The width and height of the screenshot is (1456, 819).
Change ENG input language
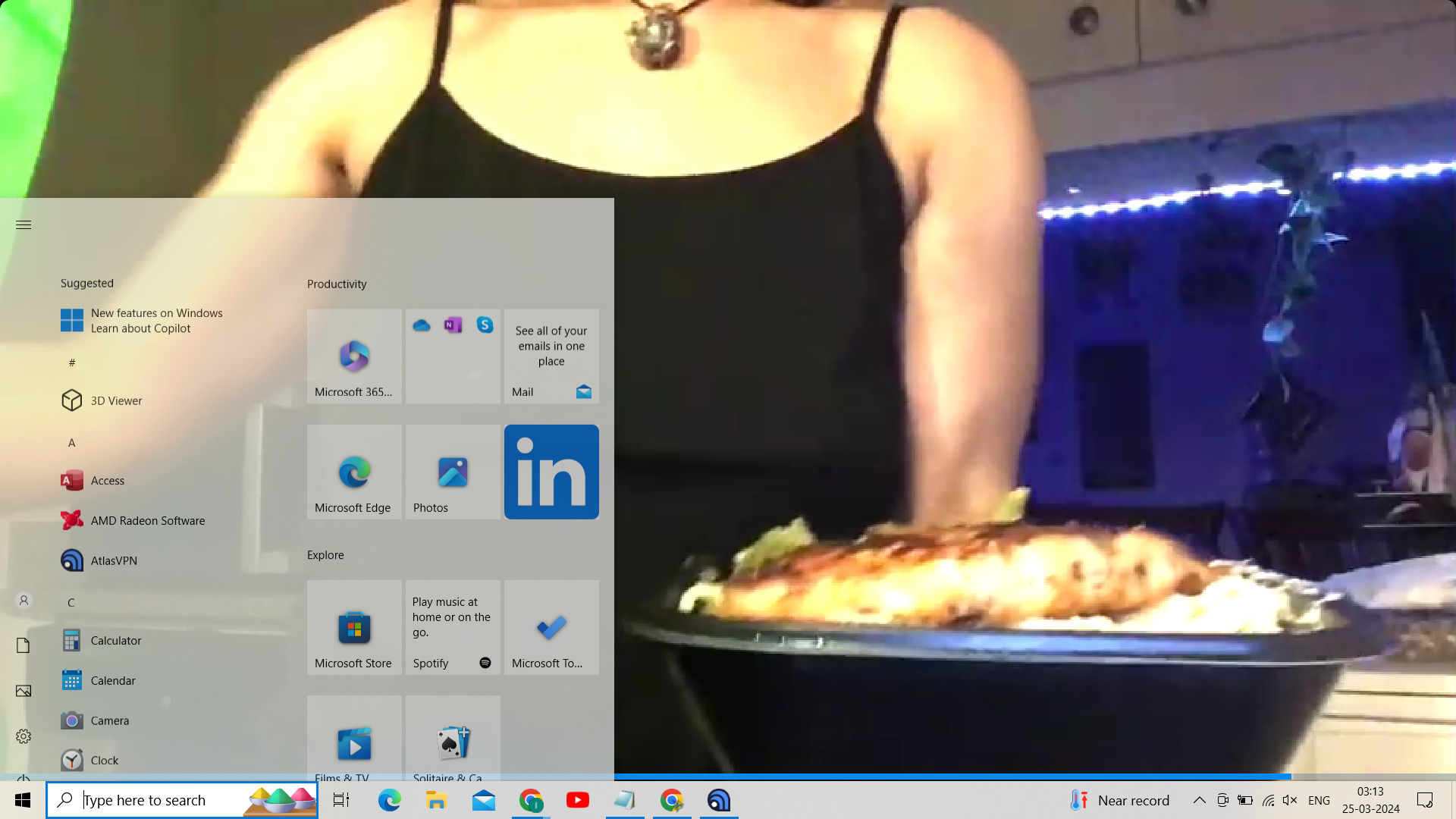(1319, 800)
